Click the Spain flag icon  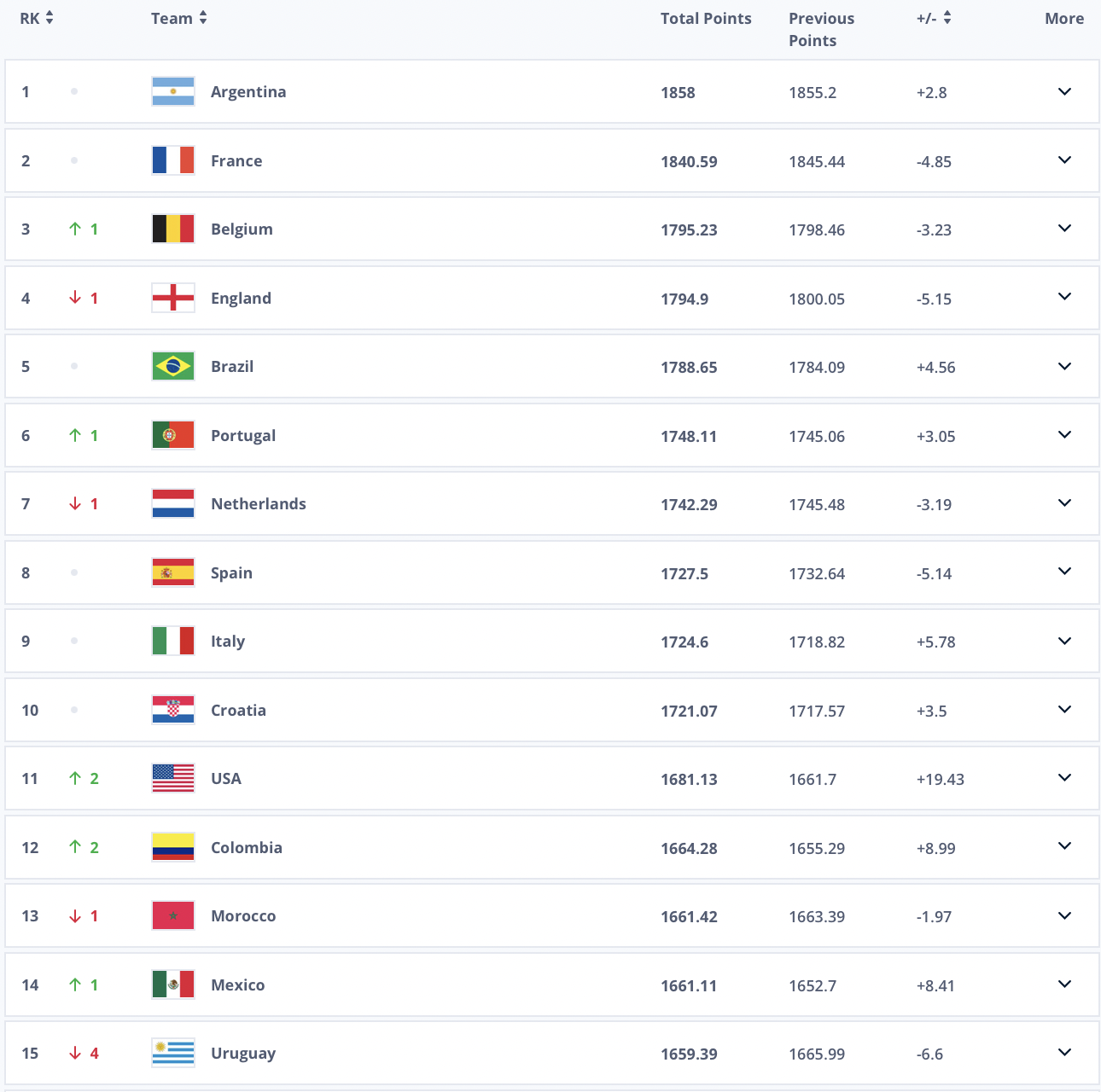(x=173, y=572)
